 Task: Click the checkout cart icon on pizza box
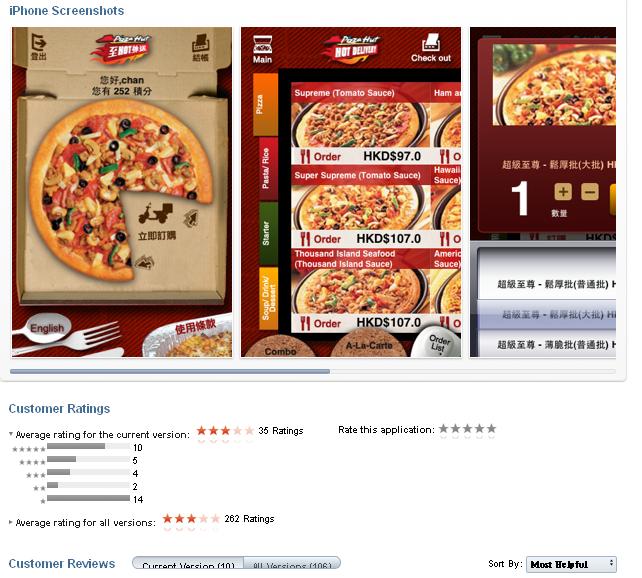[201, 43]
